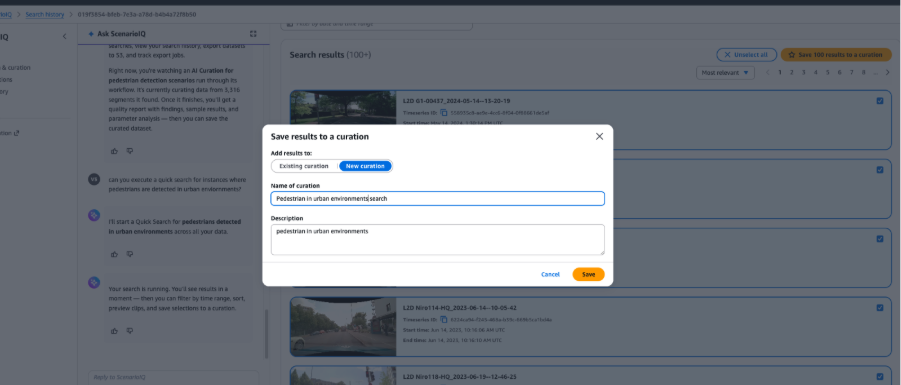Open the L2D G1-00437 result thumbnail

pos(343,107)
